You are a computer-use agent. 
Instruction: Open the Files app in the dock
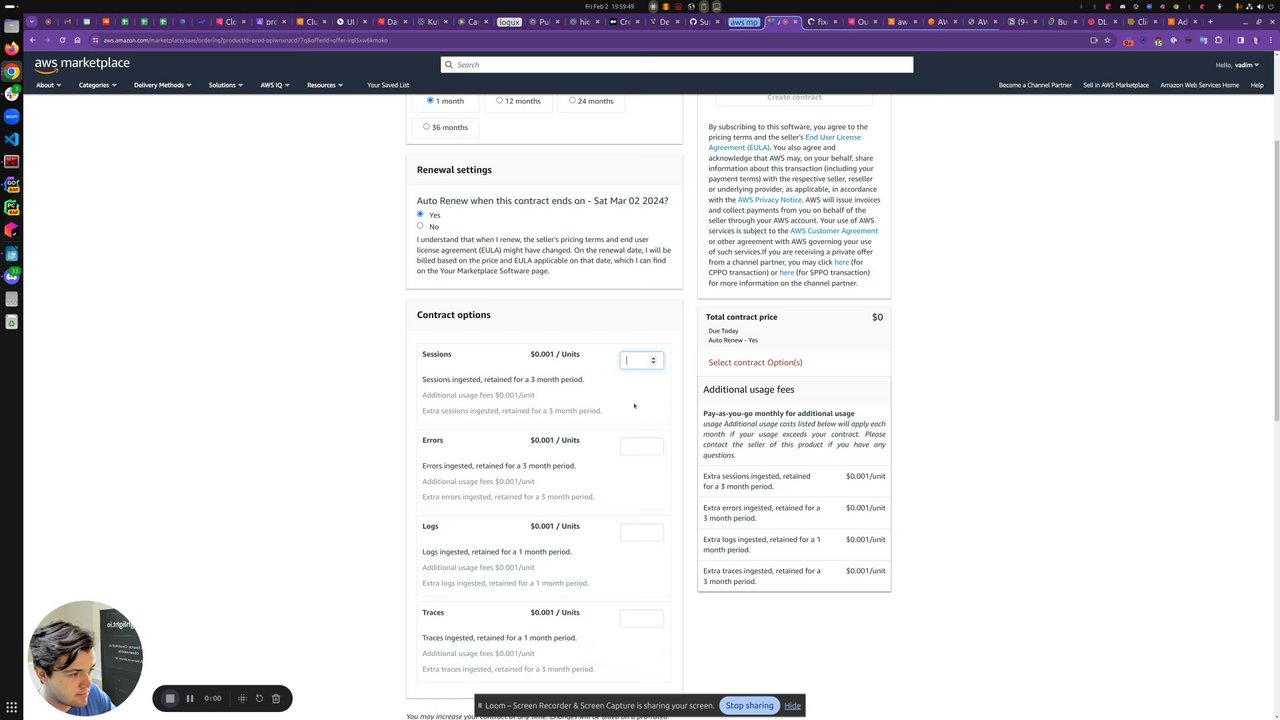pyautogui.click(x=11, y=25)
